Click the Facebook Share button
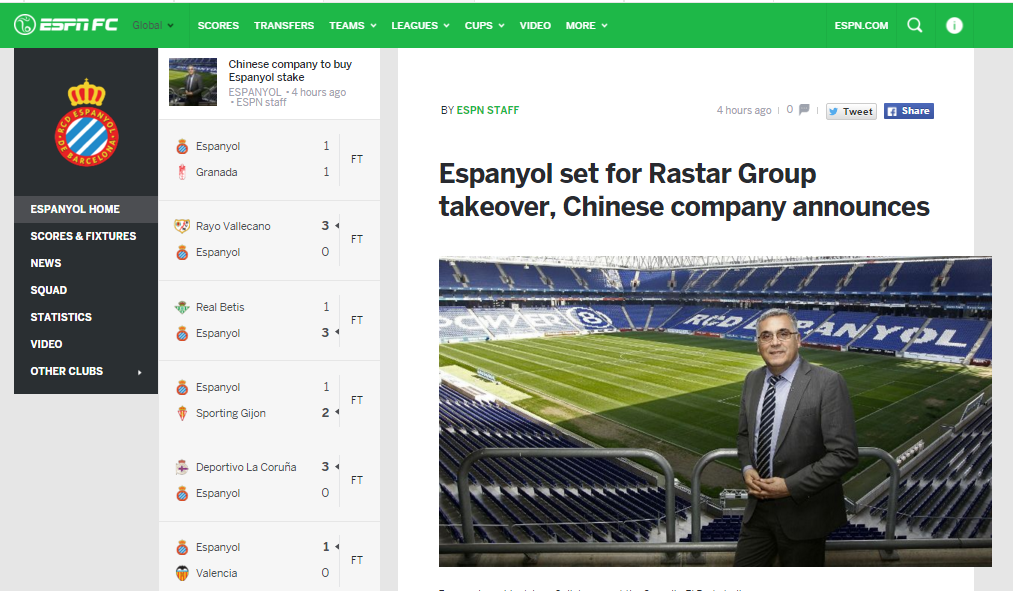 908,111
